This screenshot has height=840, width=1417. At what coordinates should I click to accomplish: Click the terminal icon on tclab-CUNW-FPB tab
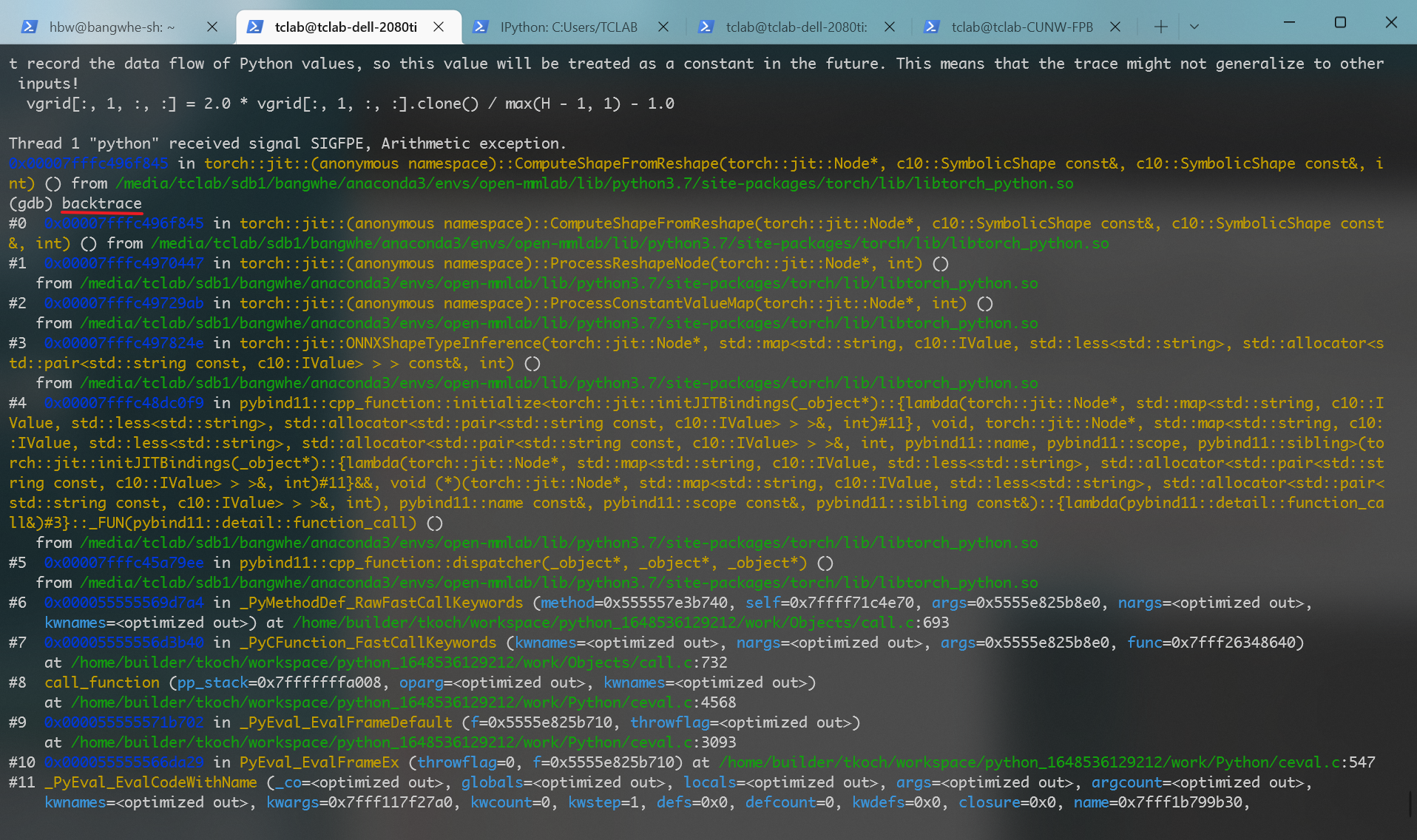point(932,27)
